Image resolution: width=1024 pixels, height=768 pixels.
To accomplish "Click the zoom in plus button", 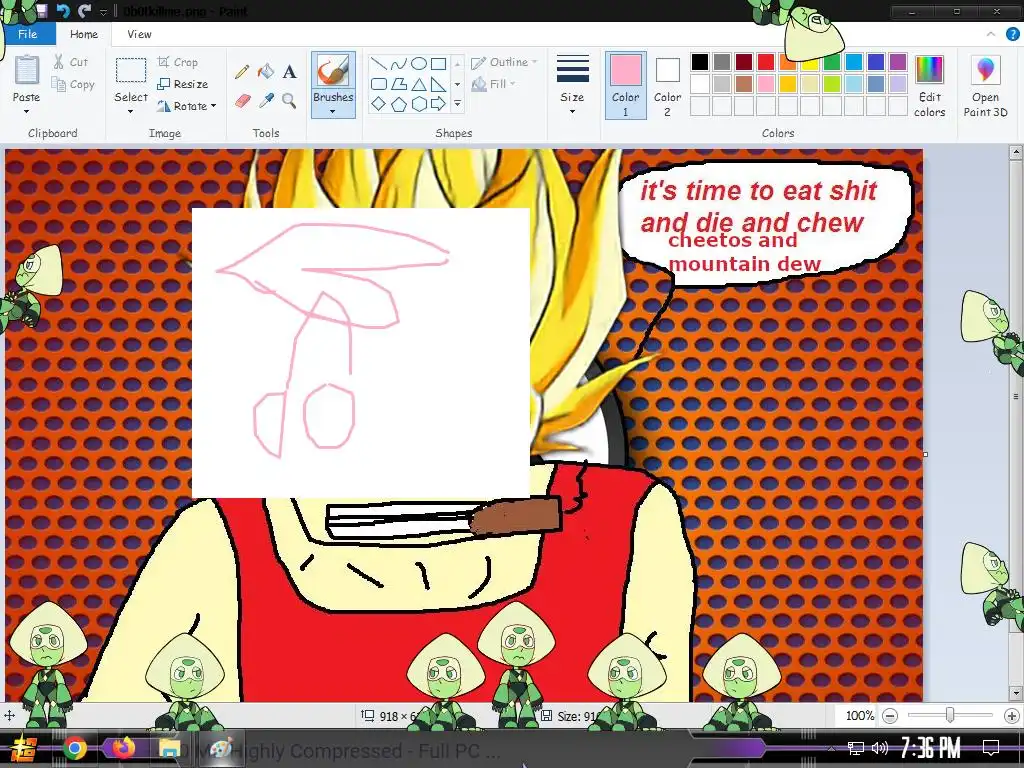I will pyautogui.click(x=1012, y=716).
